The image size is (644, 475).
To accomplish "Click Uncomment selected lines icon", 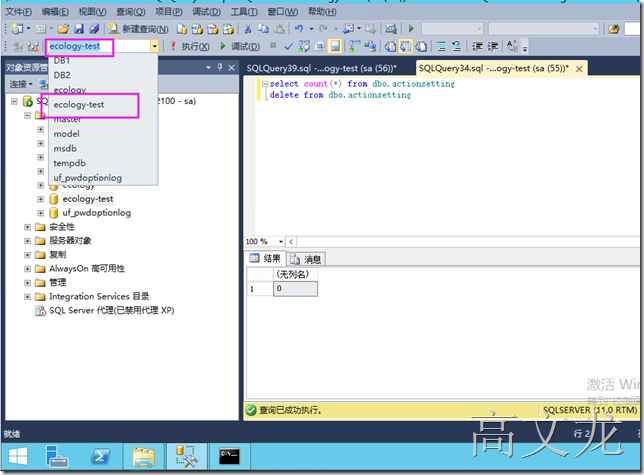I will pos(457,46).
